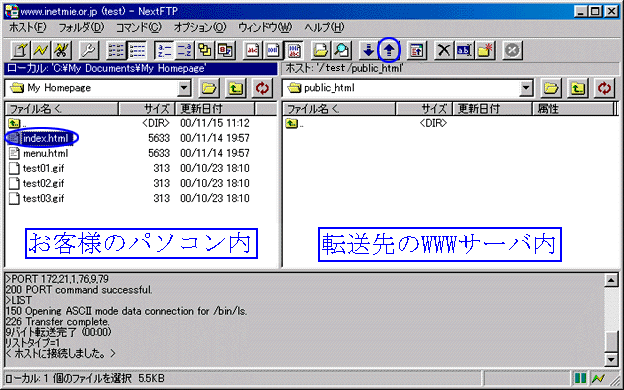Refresh the host folder with red arrows icon
The width and height of the screenshot is (624, 390).
[604, 88]
